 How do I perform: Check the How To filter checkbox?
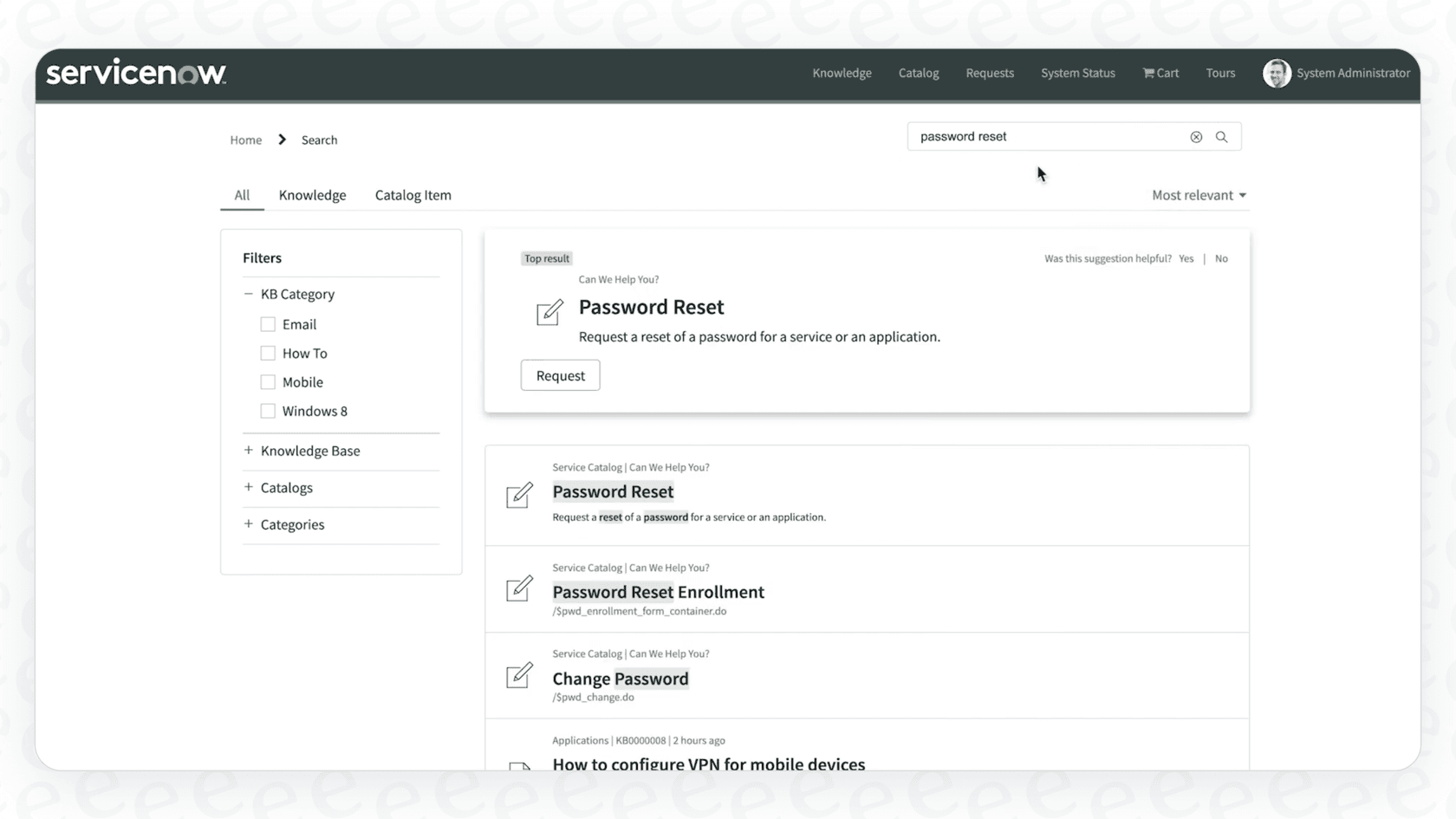point(267,353)
